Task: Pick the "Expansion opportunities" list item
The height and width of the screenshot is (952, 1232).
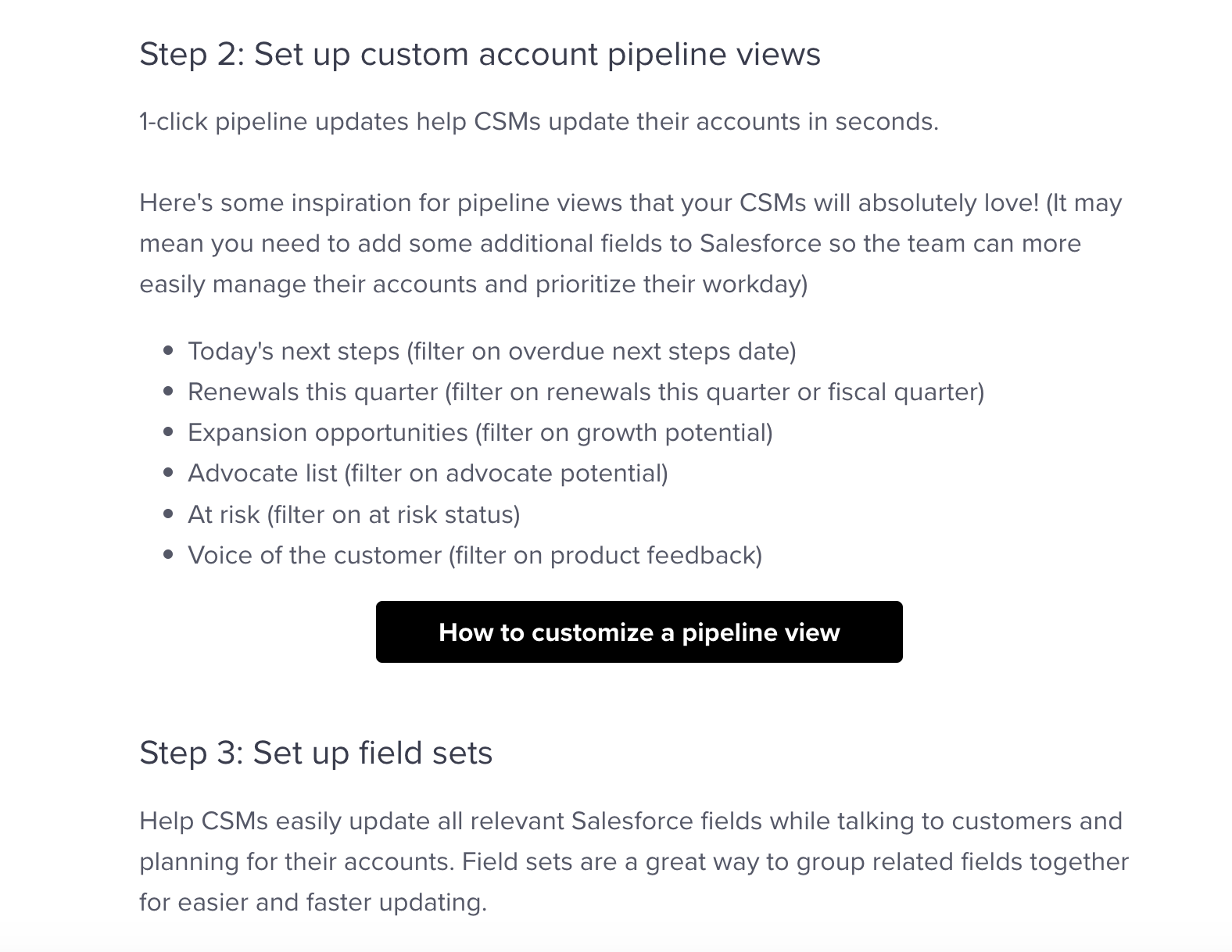Action: 480,432
